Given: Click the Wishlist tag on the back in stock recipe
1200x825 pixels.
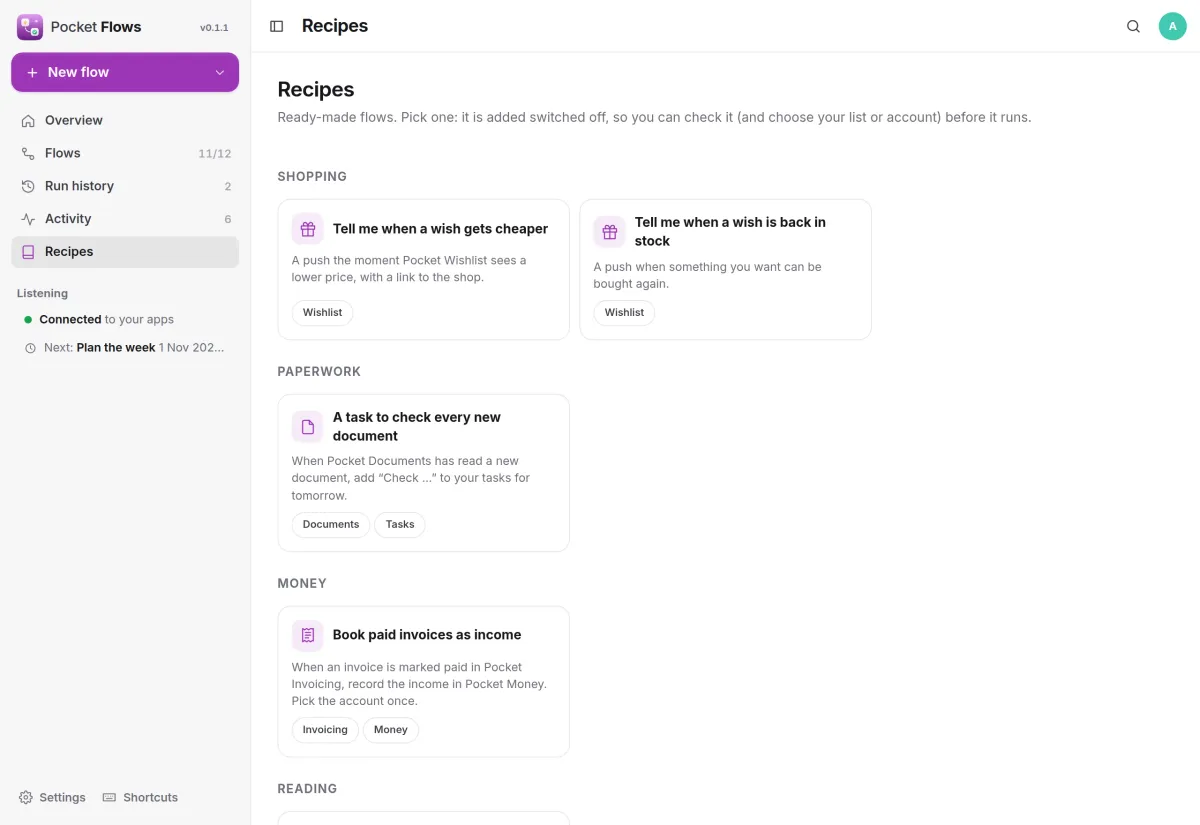Looking at the screenshot, I should click(x=624, y=313).
